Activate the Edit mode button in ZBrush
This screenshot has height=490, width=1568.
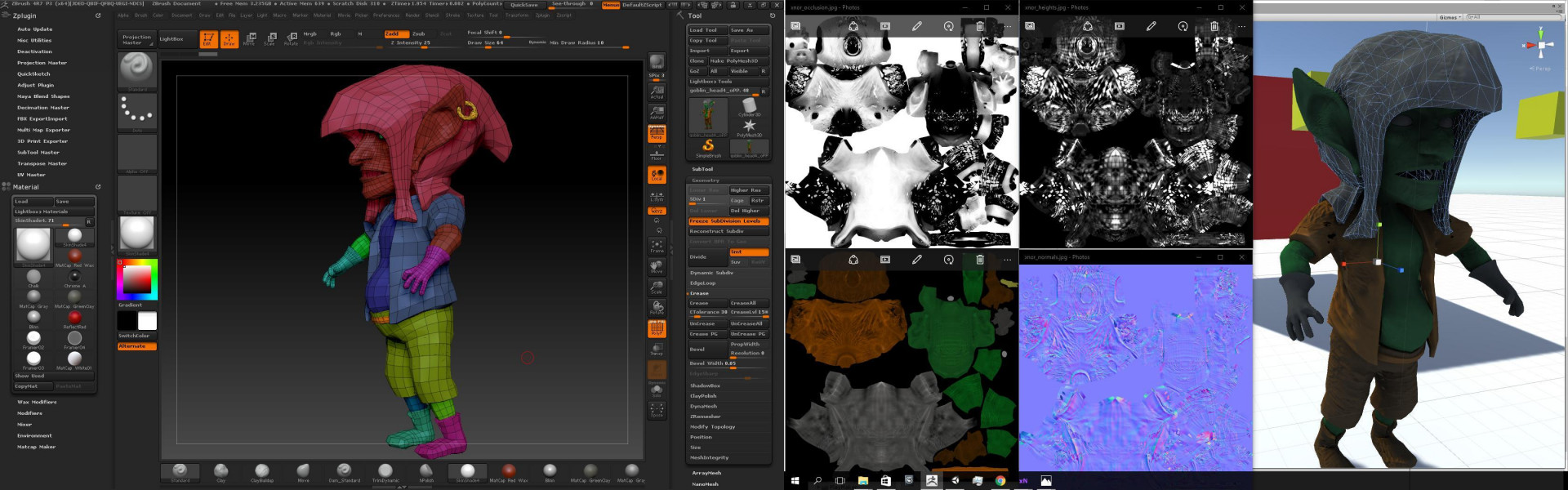coord(208,39)
